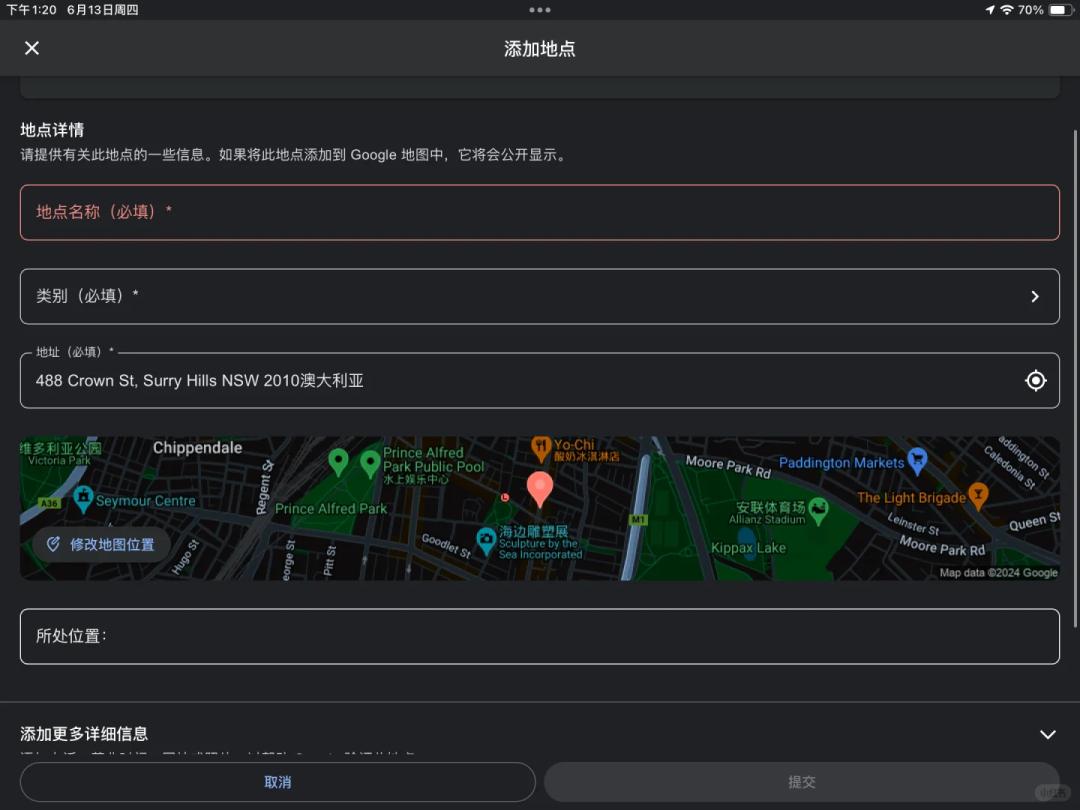Screen dimensions: 1080x810
Task: Click the 地址 address field
Action: (520, 381)
